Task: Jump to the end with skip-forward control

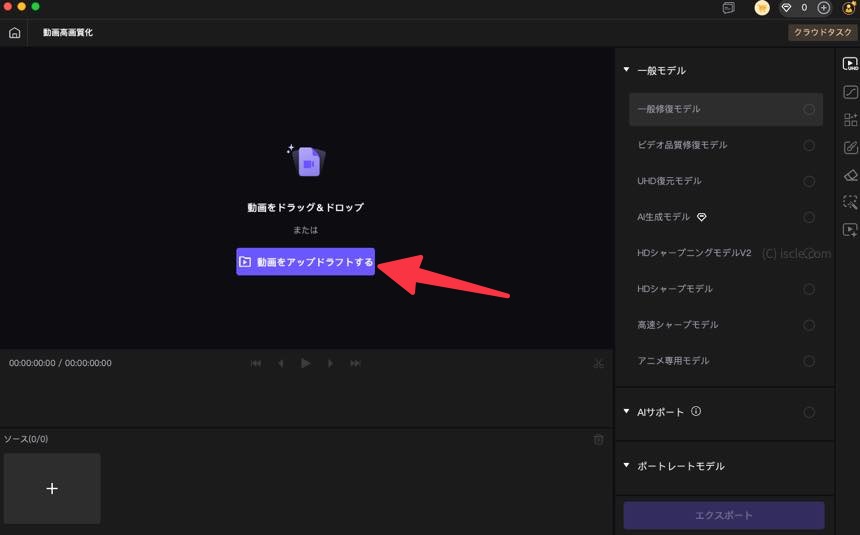Action: [355, 363]
